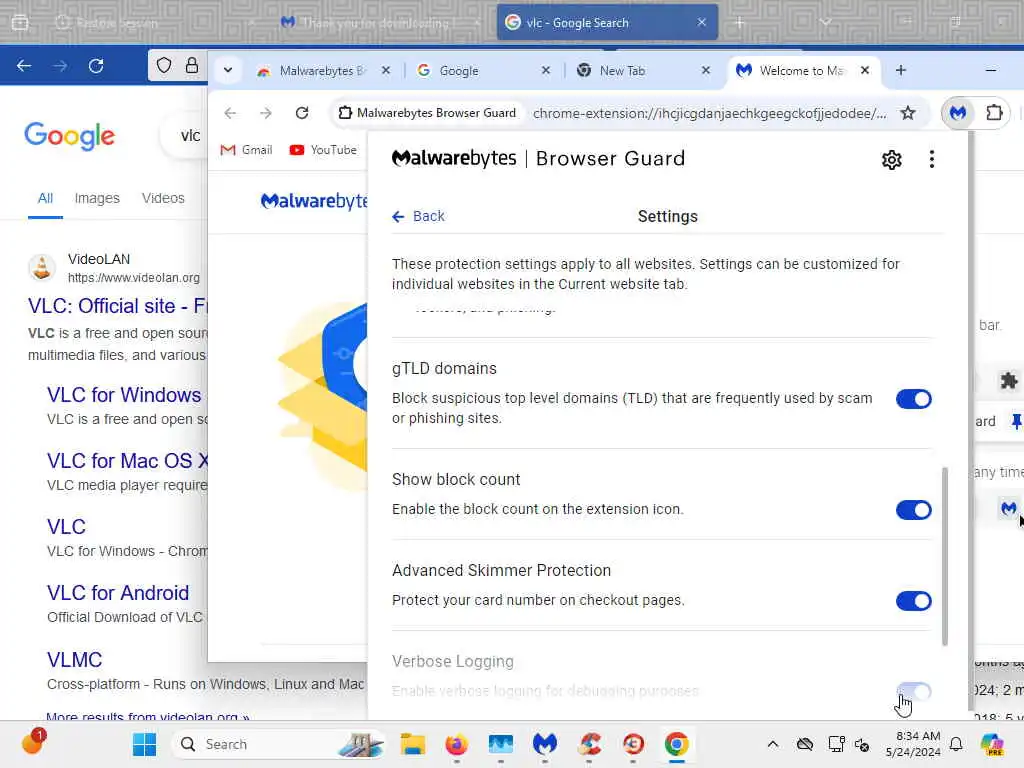
Task: Open Copilot preview icon in taskbar
Action: pos(991,744)
